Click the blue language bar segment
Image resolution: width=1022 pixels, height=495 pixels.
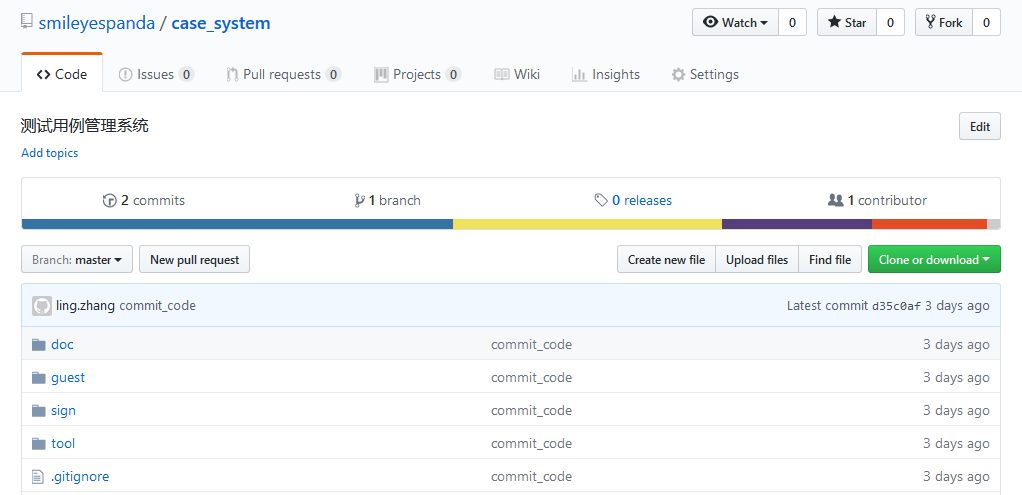[x=237, y=224]
